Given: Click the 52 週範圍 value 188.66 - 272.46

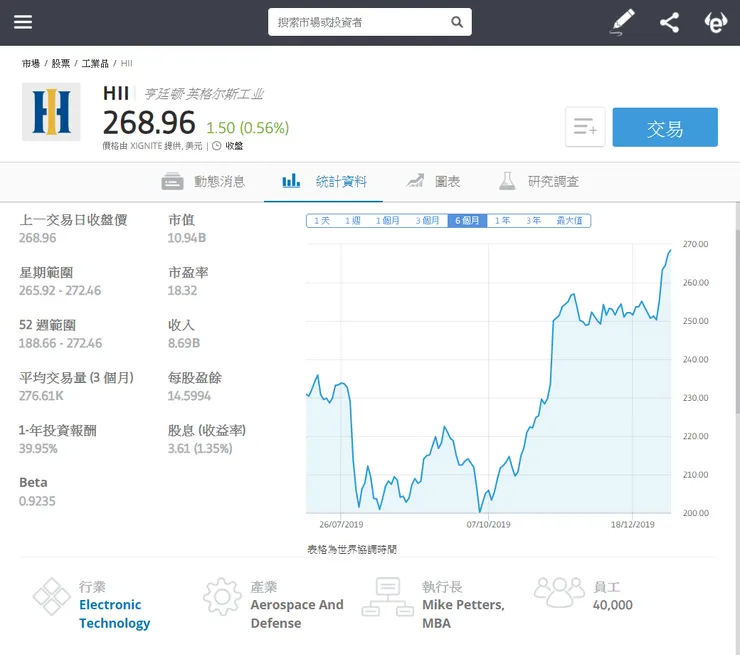Looking at the screenshot, I should [x=60, y=343].
